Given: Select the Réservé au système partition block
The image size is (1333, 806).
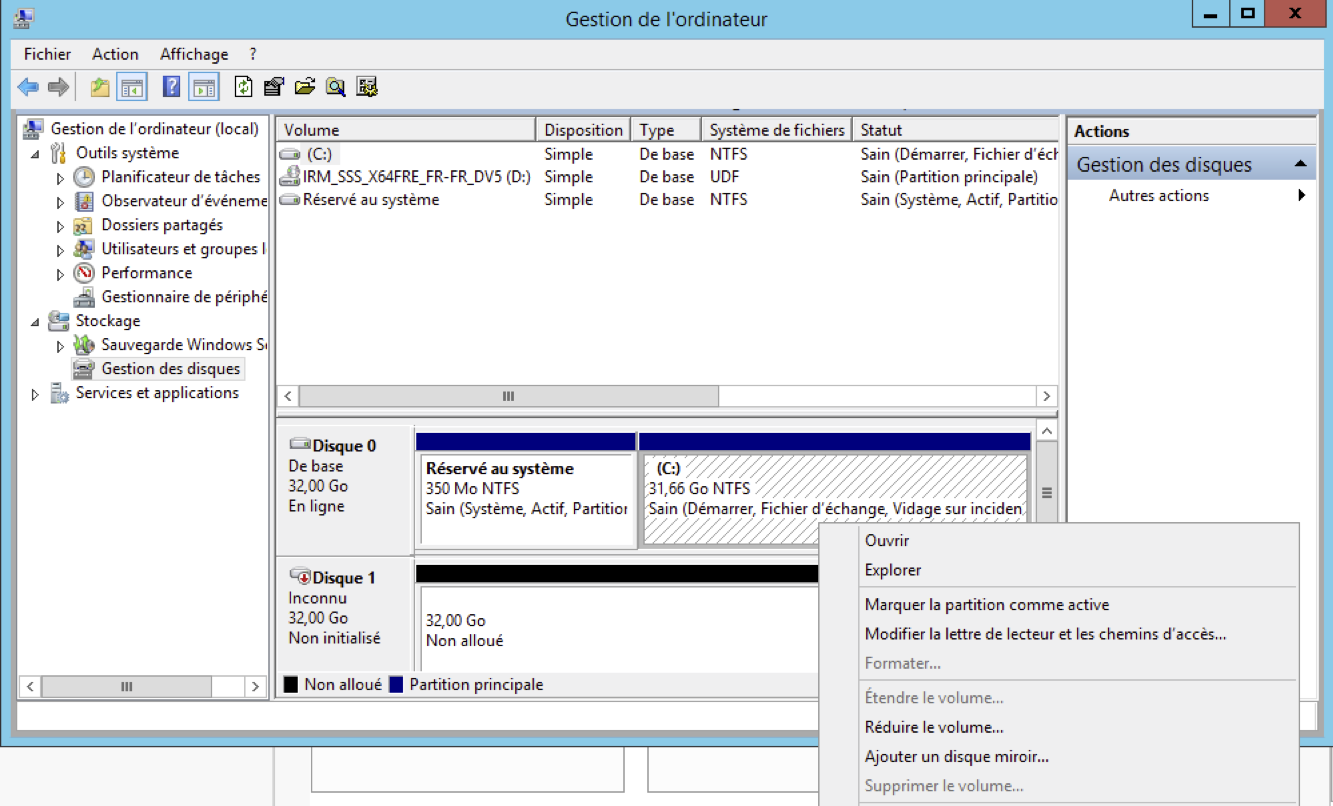Looking at the screenshot, I should (x=526, y=499).
